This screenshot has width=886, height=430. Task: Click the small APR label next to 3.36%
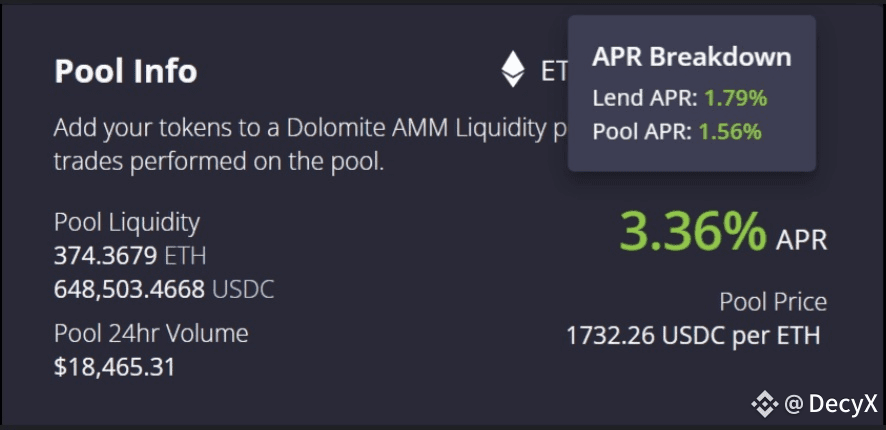[x=801, y=240]
